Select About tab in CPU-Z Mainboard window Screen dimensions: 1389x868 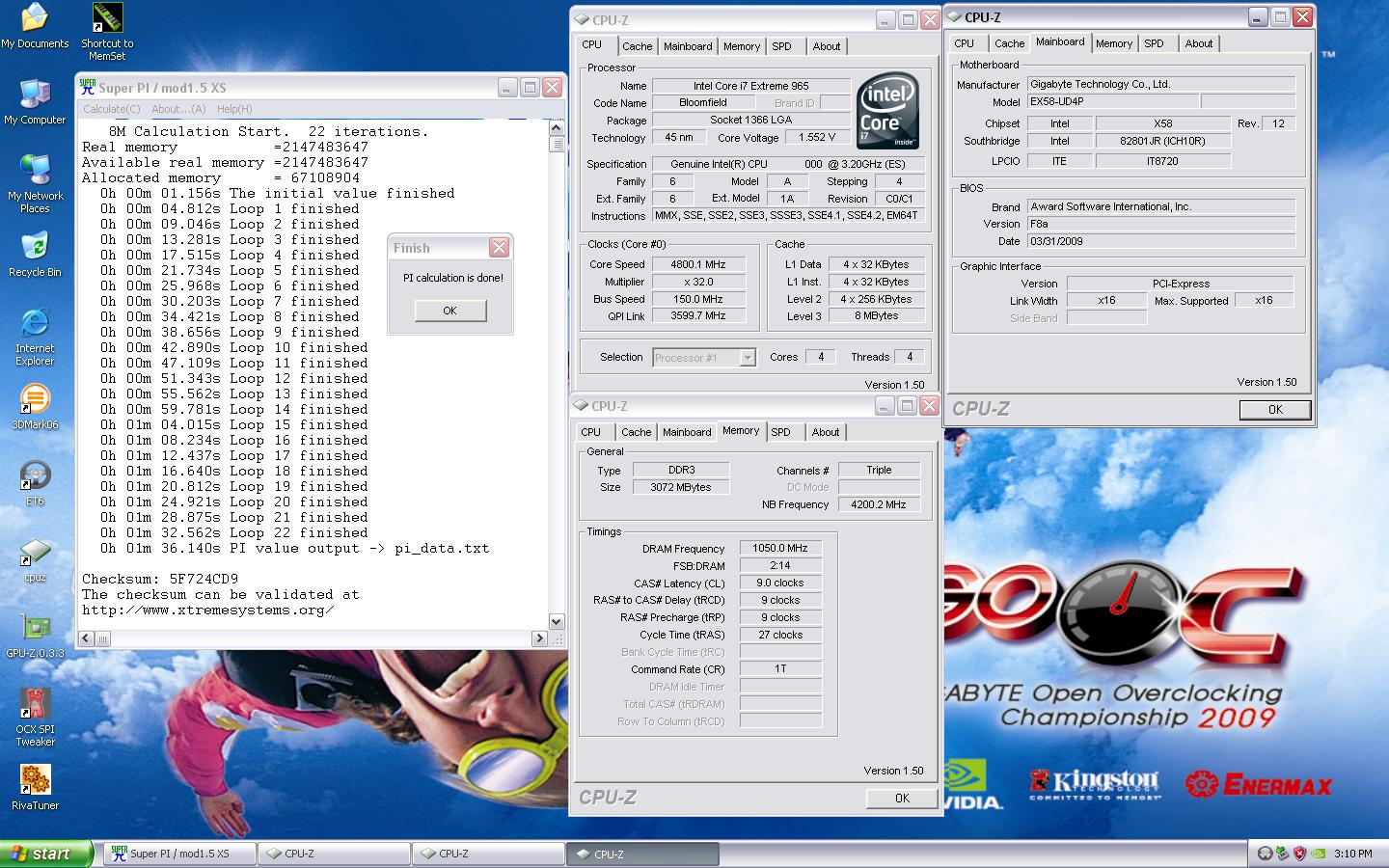coord(1199,43)
